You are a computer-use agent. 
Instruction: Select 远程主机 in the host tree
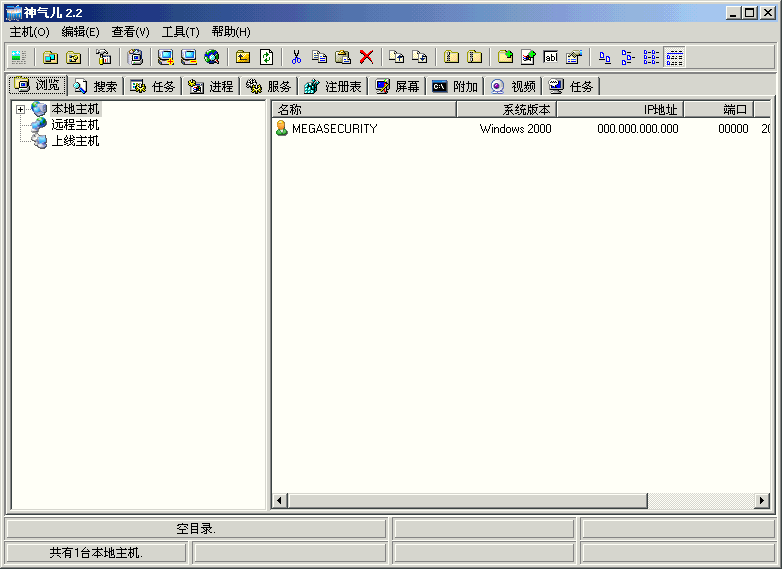pos(75,125)
